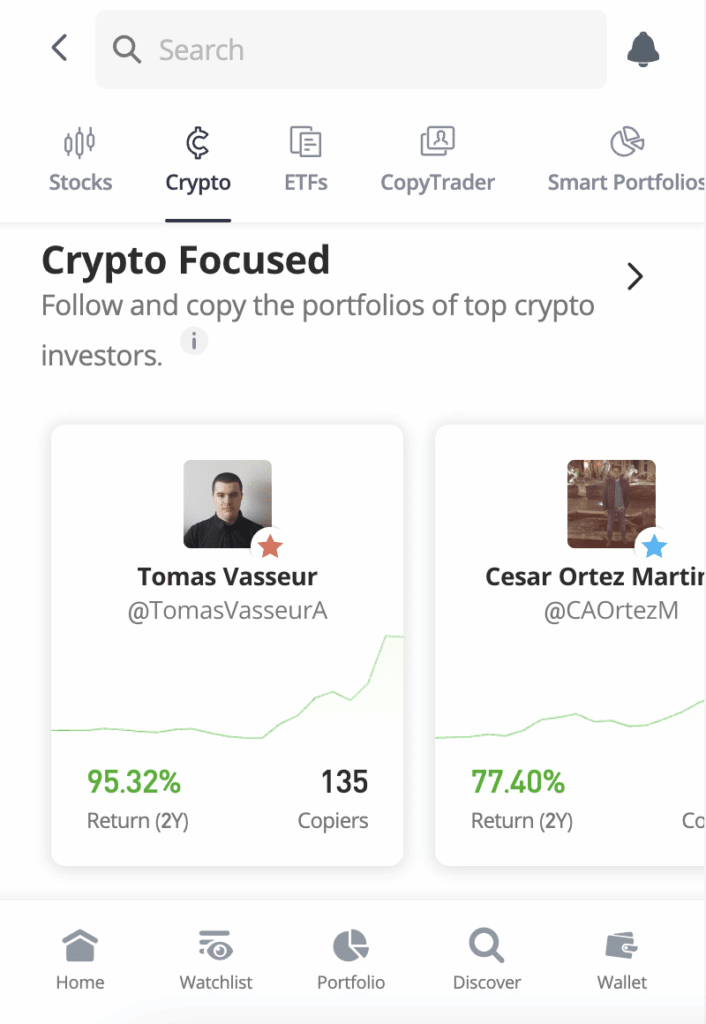
Task: Tap Tomas Vasseur's popular investor star badge
Action: coord(270,546)
